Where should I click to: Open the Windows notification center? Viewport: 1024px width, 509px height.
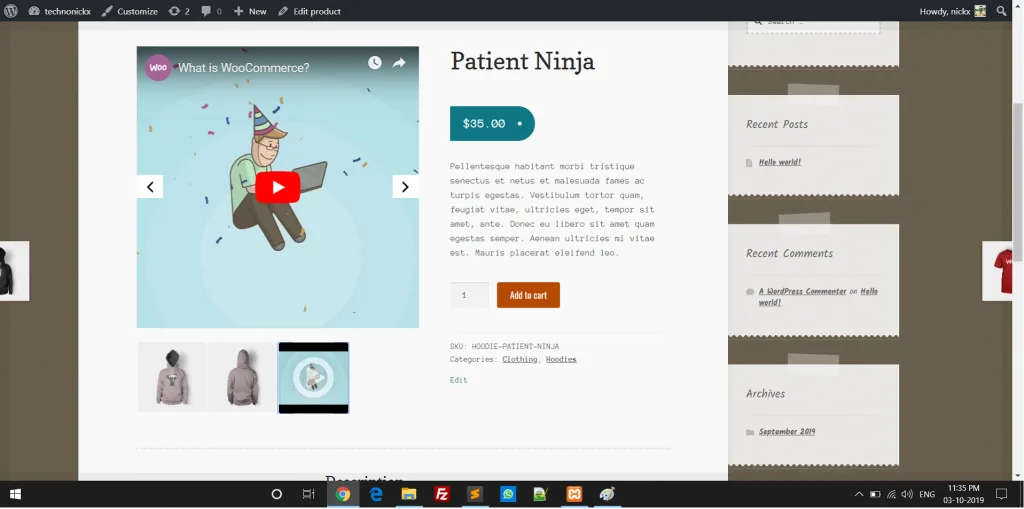pos(1002,495)
